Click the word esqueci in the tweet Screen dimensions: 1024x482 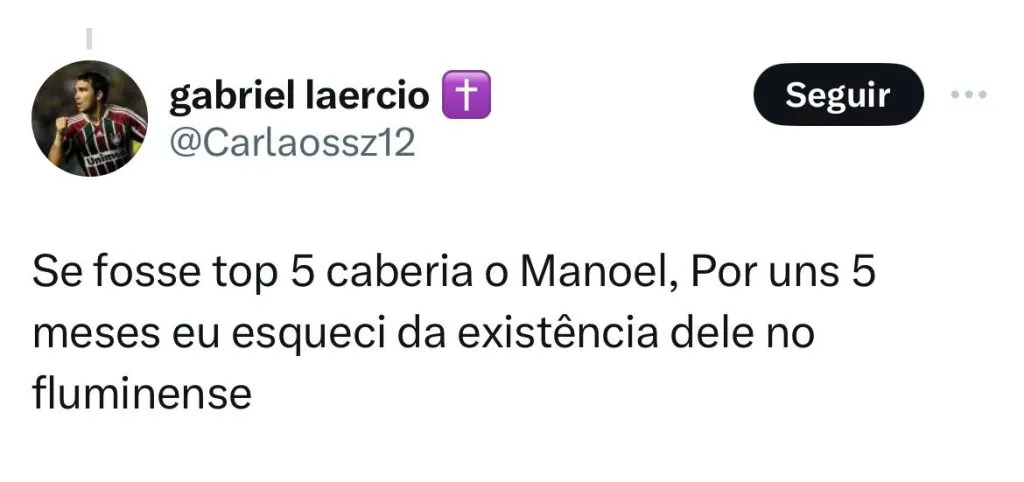tap(323, 333)
